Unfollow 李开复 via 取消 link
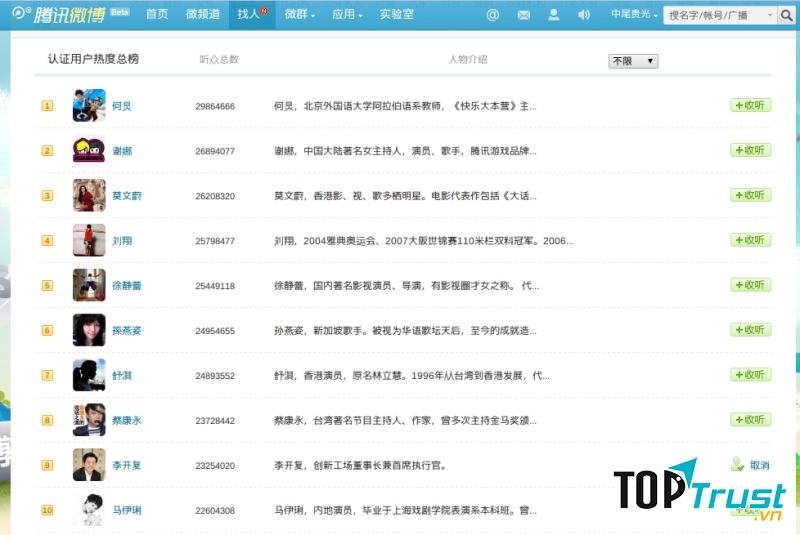 coord(759,465)
